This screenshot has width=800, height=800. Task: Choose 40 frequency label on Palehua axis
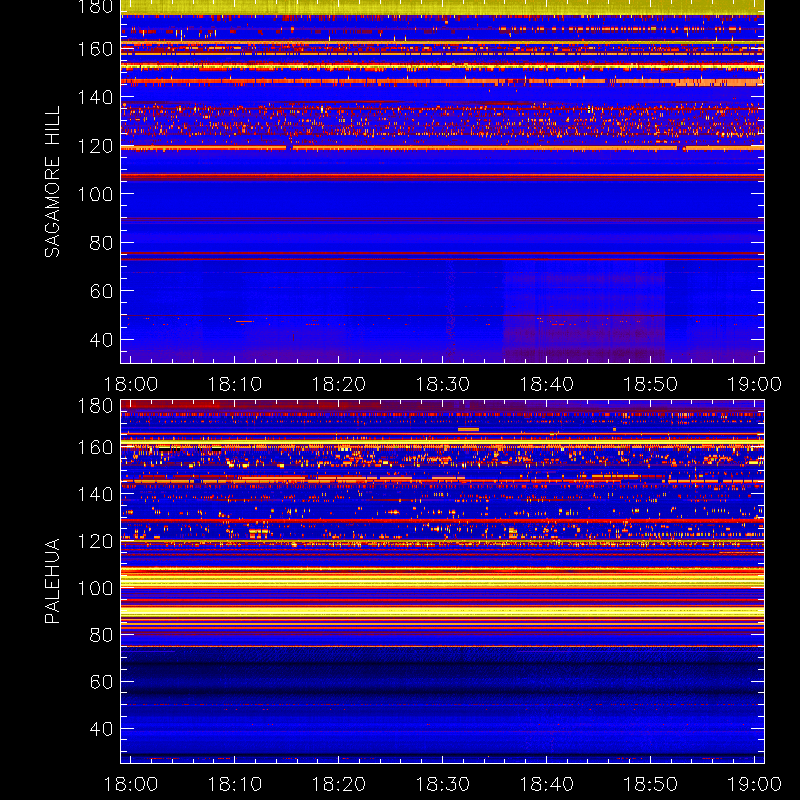101,729
